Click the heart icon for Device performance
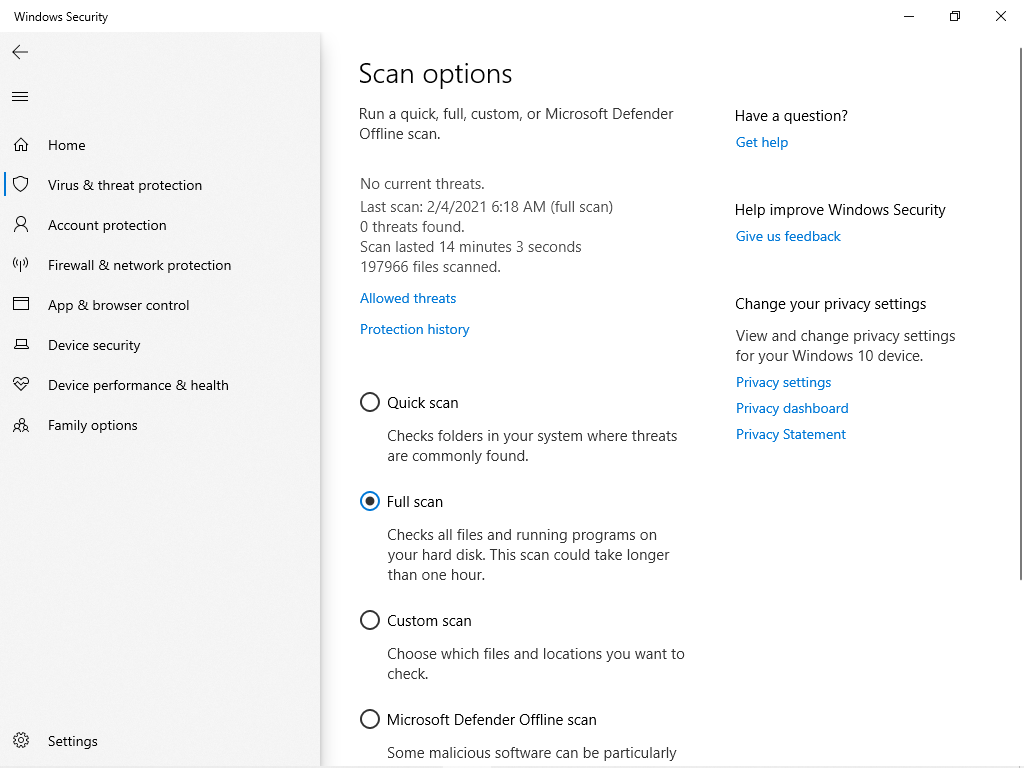This screenshot has width=1024, height=768. tap(21, 384)
